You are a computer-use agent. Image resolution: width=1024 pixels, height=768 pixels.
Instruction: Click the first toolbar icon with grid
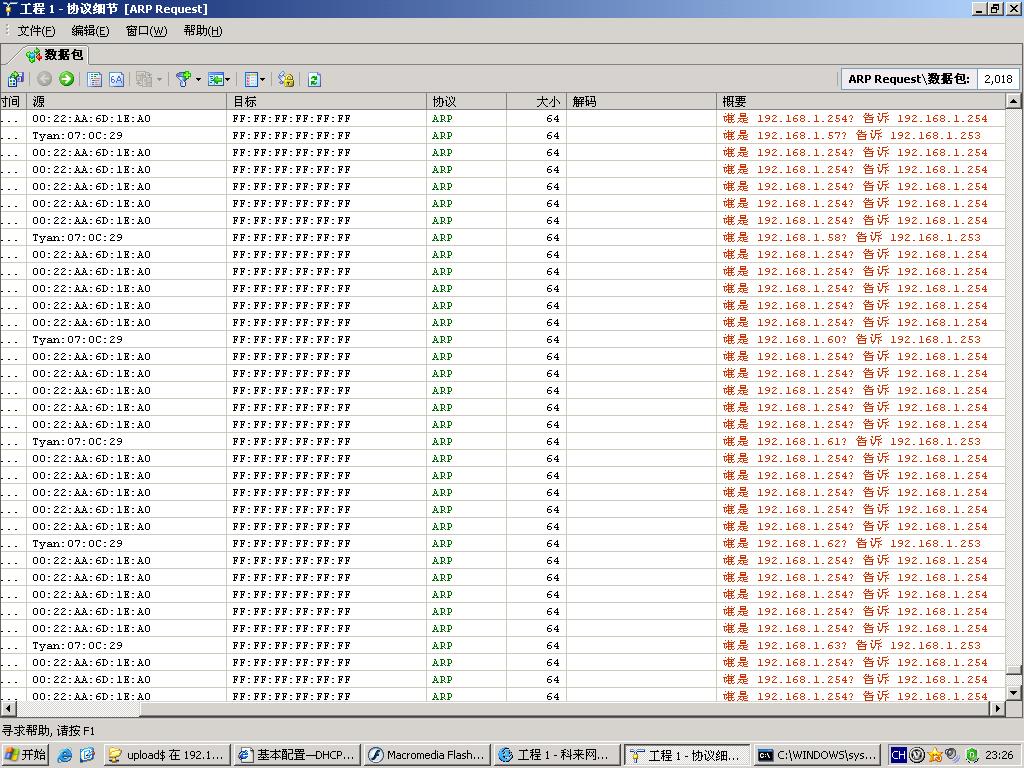[x=15, y=79]
